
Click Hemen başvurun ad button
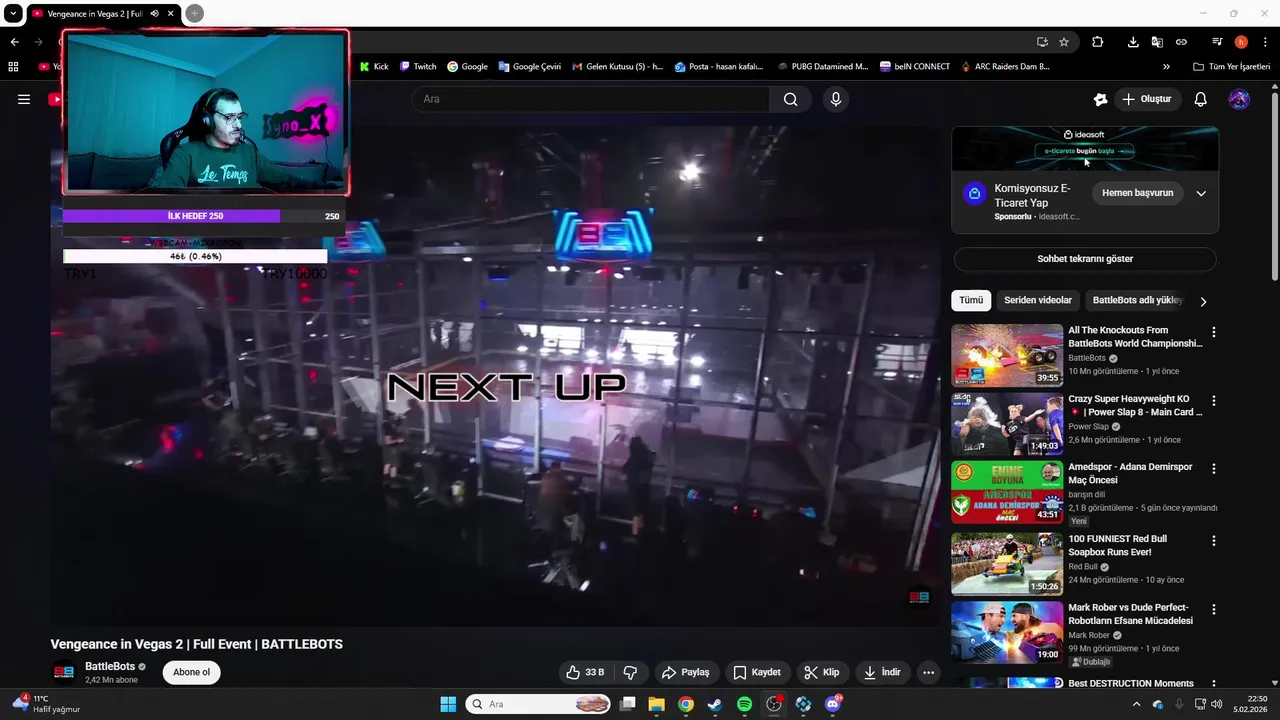point(1137,193)
